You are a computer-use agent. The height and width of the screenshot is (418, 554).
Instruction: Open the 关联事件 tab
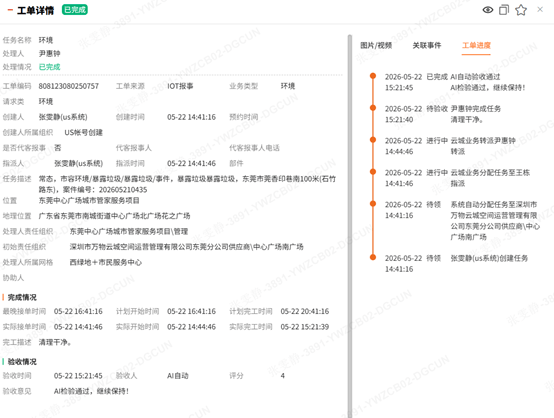click(427, 46)
